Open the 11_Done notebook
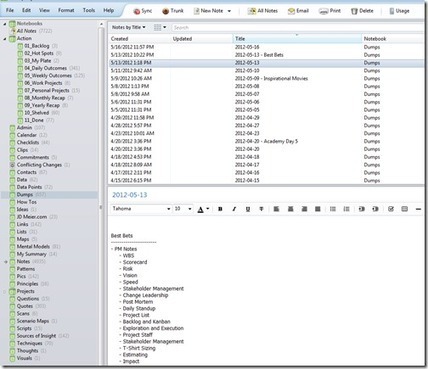428x369 pixels. point(34,120)
